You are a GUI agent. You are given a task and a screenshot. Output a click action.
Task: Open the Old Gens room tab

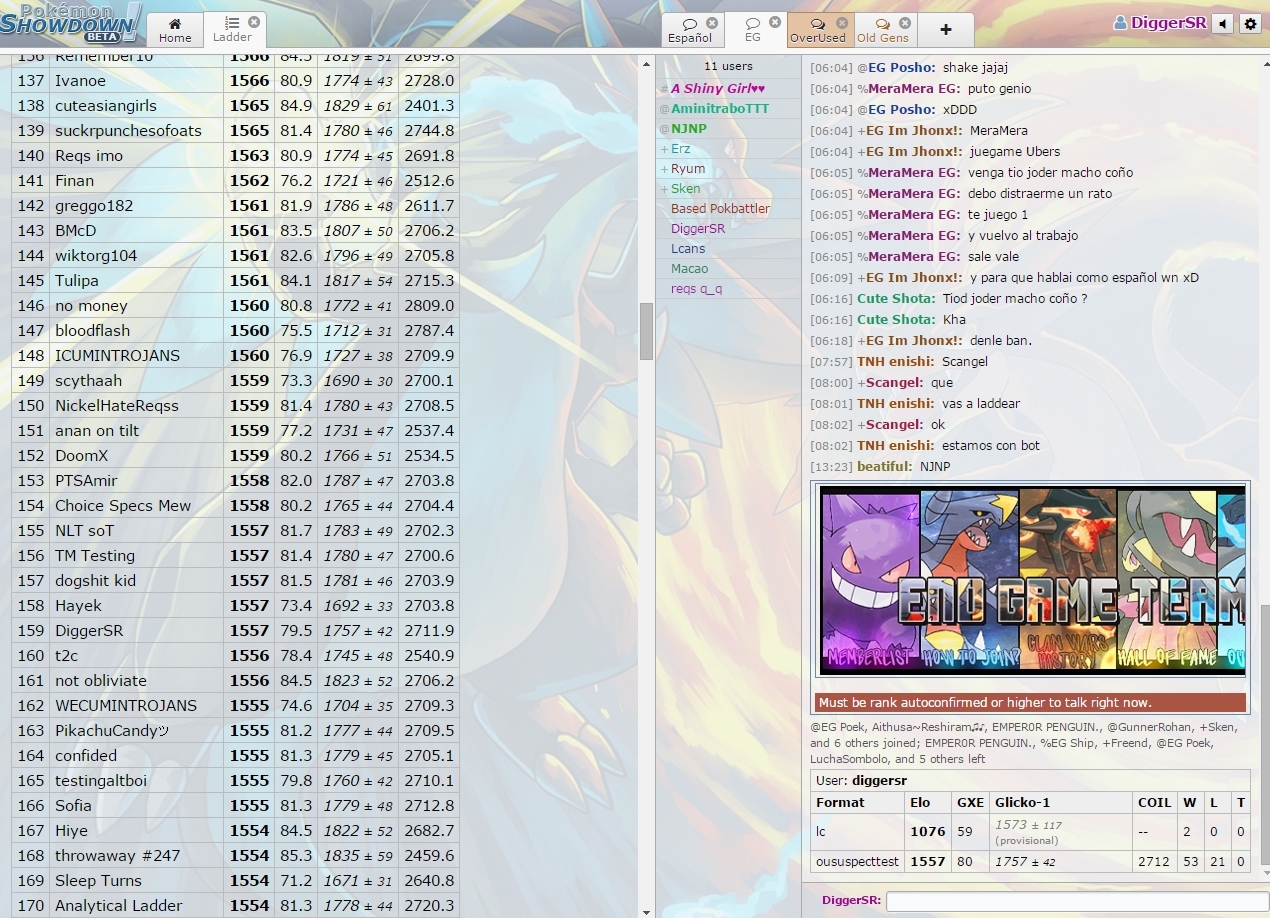[x=883, y=29]
